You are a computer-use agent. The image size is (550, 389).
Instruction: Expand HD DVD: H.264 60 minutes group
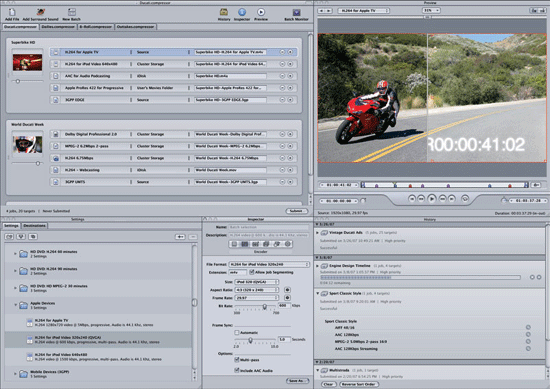[x=15, y=253]
